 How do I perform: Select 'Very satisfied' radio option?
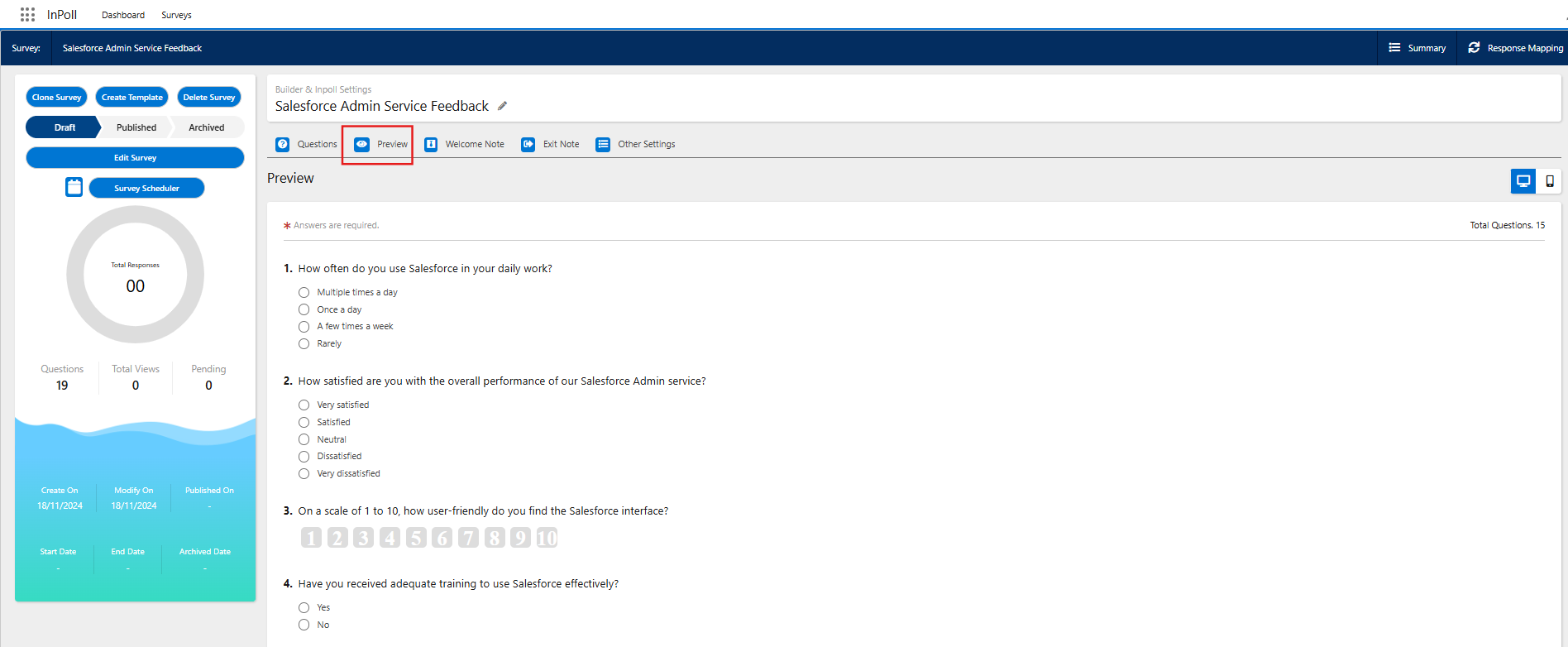pos(304,405)
